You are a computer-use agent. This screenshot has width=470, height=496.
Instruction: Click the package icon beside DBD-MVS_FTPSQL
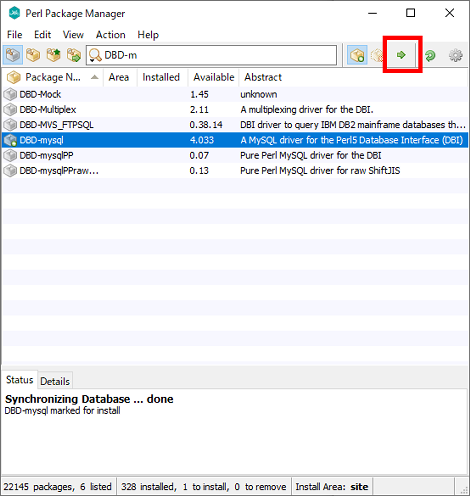pos(10,125)
